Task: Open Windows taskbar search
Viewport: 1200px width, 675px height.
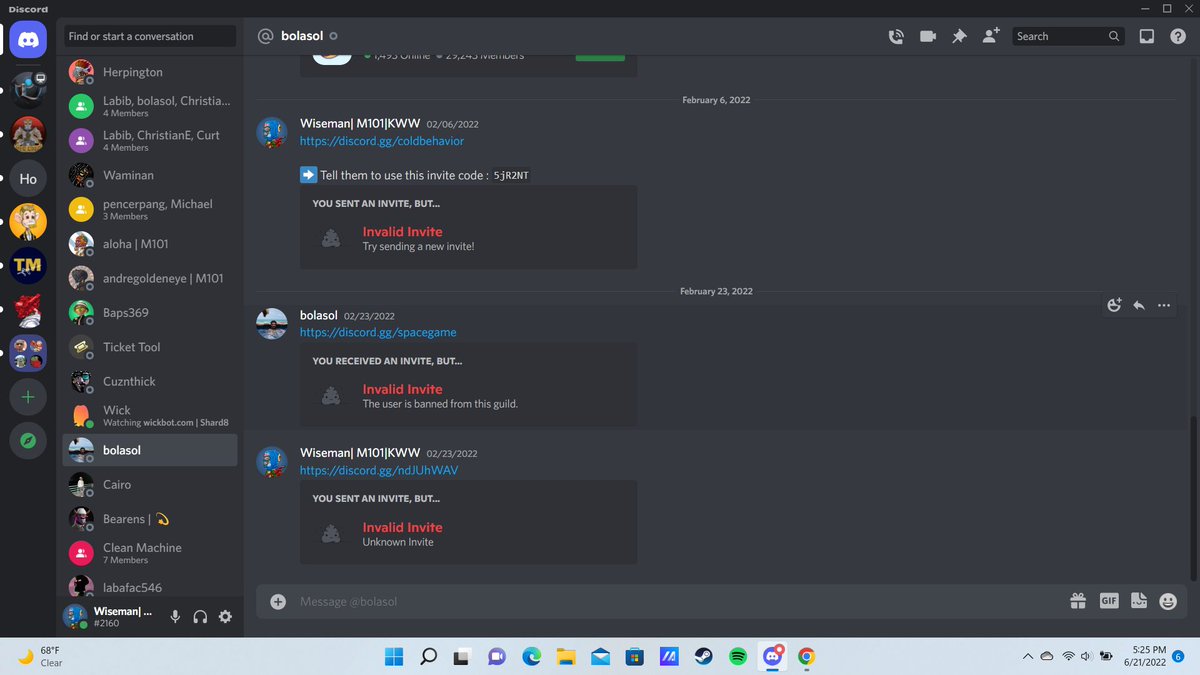Action: [x=428, y=657]
